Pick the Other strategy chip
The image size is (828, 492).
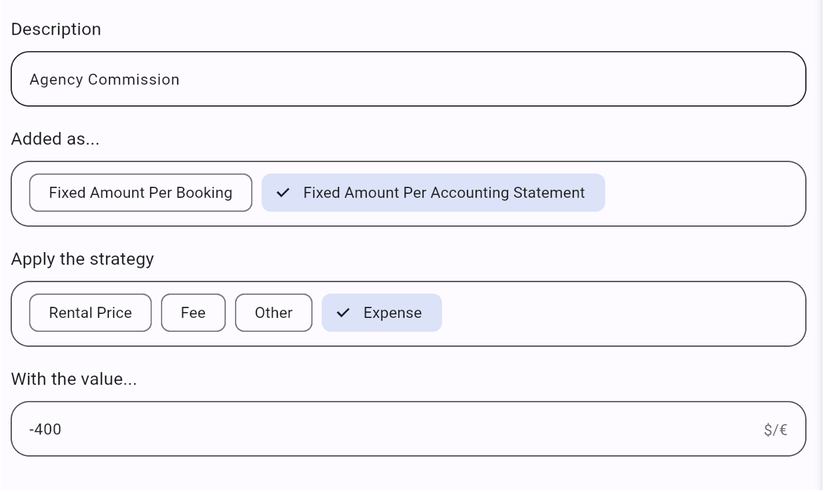click(273, 313)
